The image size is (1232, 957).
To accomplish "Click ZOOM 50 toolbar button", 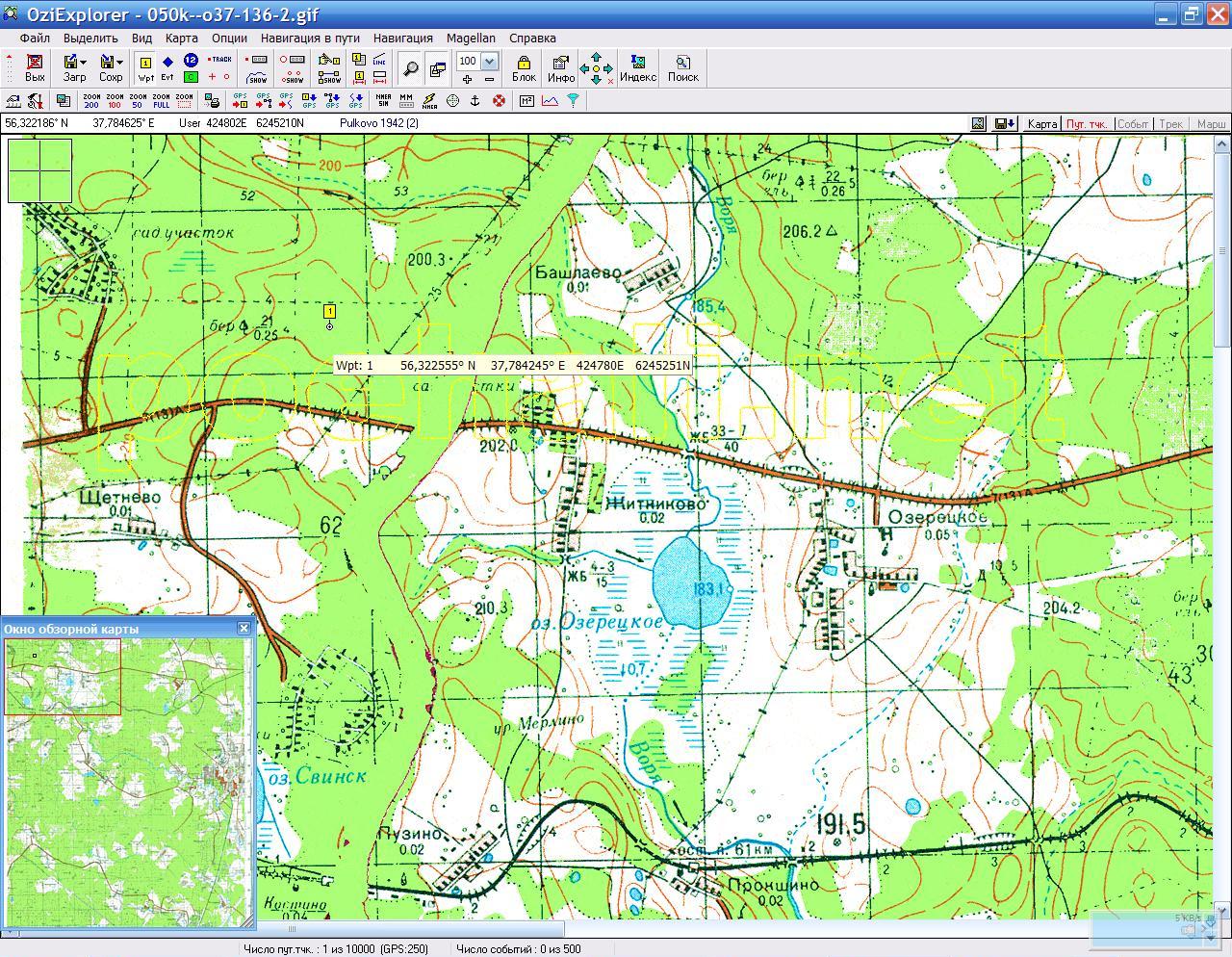I will (138, 100).
